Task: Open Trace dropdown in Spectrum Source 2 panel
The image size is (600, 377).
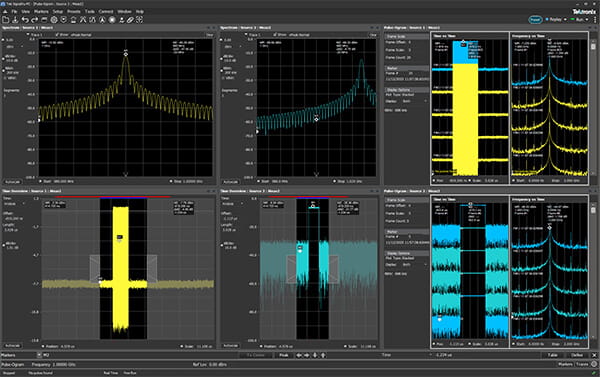Action: click(252, 34)
